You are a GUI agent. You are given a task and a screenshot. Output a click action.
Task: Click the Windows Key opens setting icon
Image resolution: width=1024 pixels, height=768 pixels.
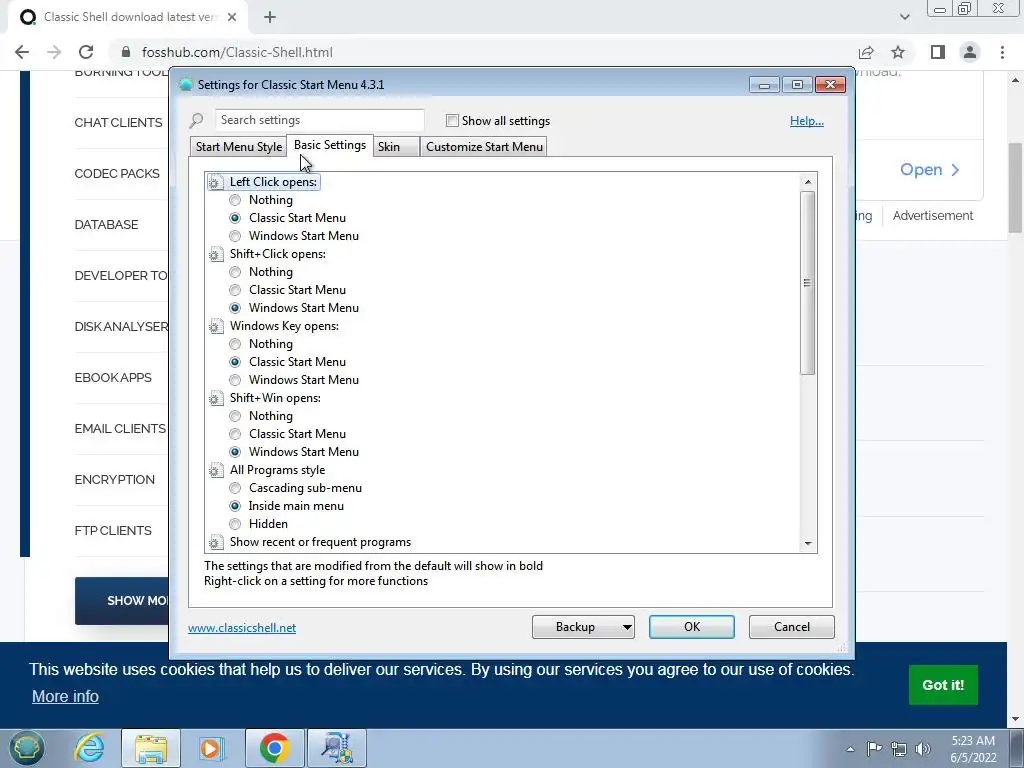[x=216, y=327]
